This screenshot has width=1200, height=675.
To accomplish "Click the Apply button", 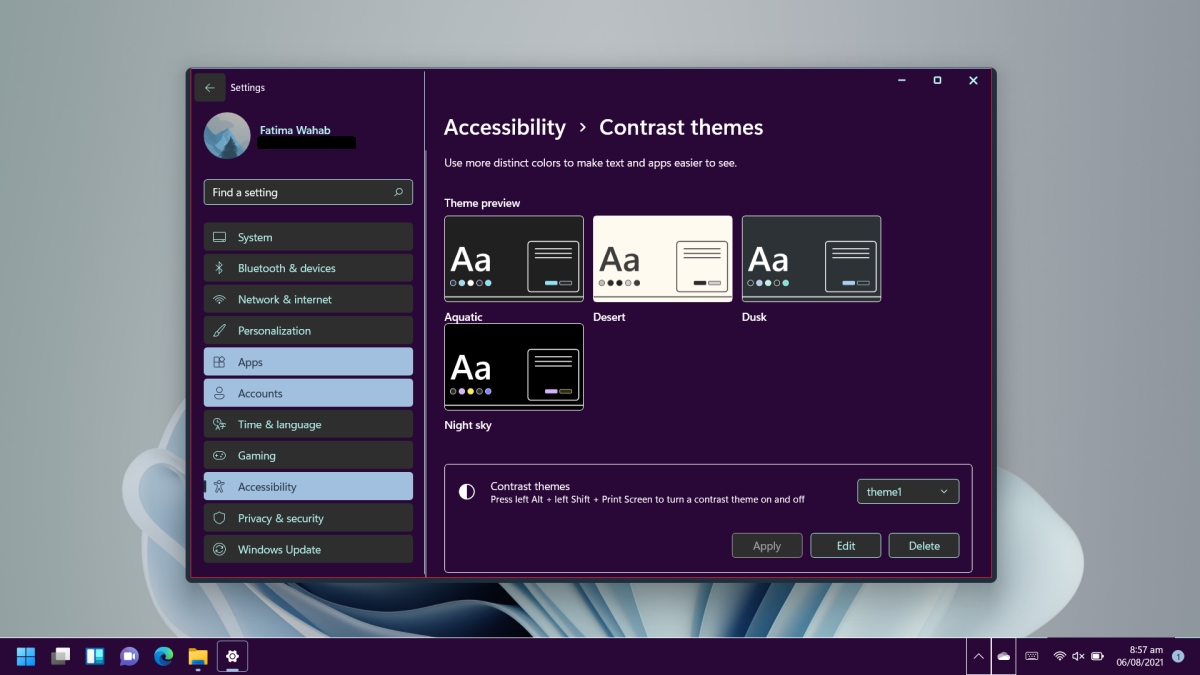I will coord(767,545).
